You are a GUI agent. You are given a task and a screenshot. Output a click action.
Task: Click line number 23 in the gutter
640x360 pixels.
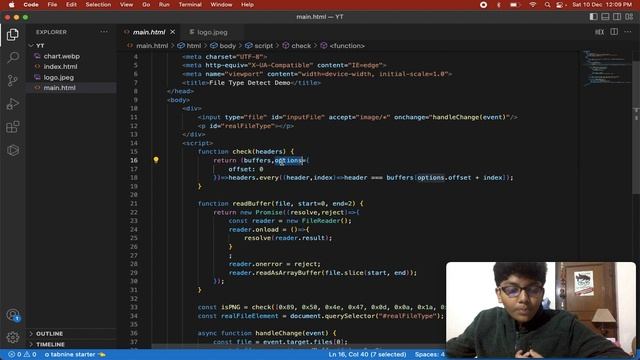pyautogui.click(x=134, y=221)
